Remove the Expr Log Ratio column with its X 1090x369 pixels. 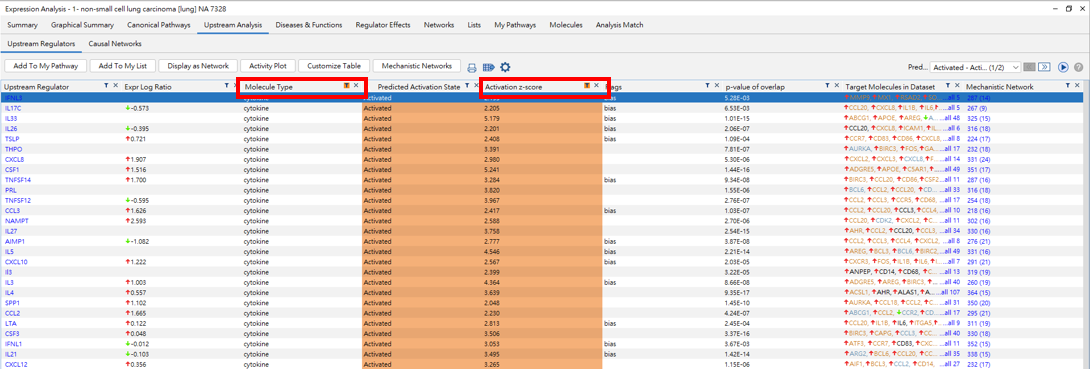236,85
